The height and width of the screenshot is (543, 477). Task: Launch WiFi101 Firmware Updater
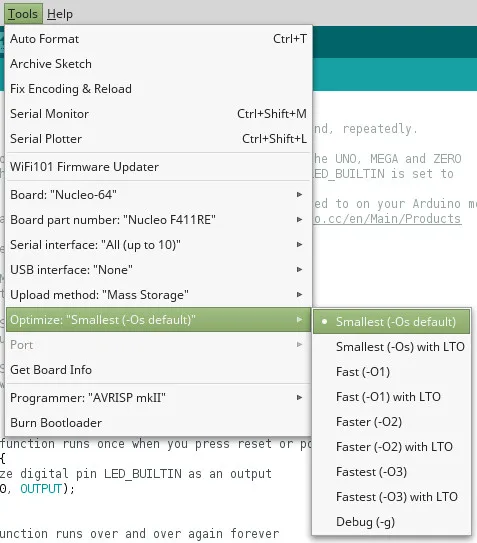click(158, 167)
